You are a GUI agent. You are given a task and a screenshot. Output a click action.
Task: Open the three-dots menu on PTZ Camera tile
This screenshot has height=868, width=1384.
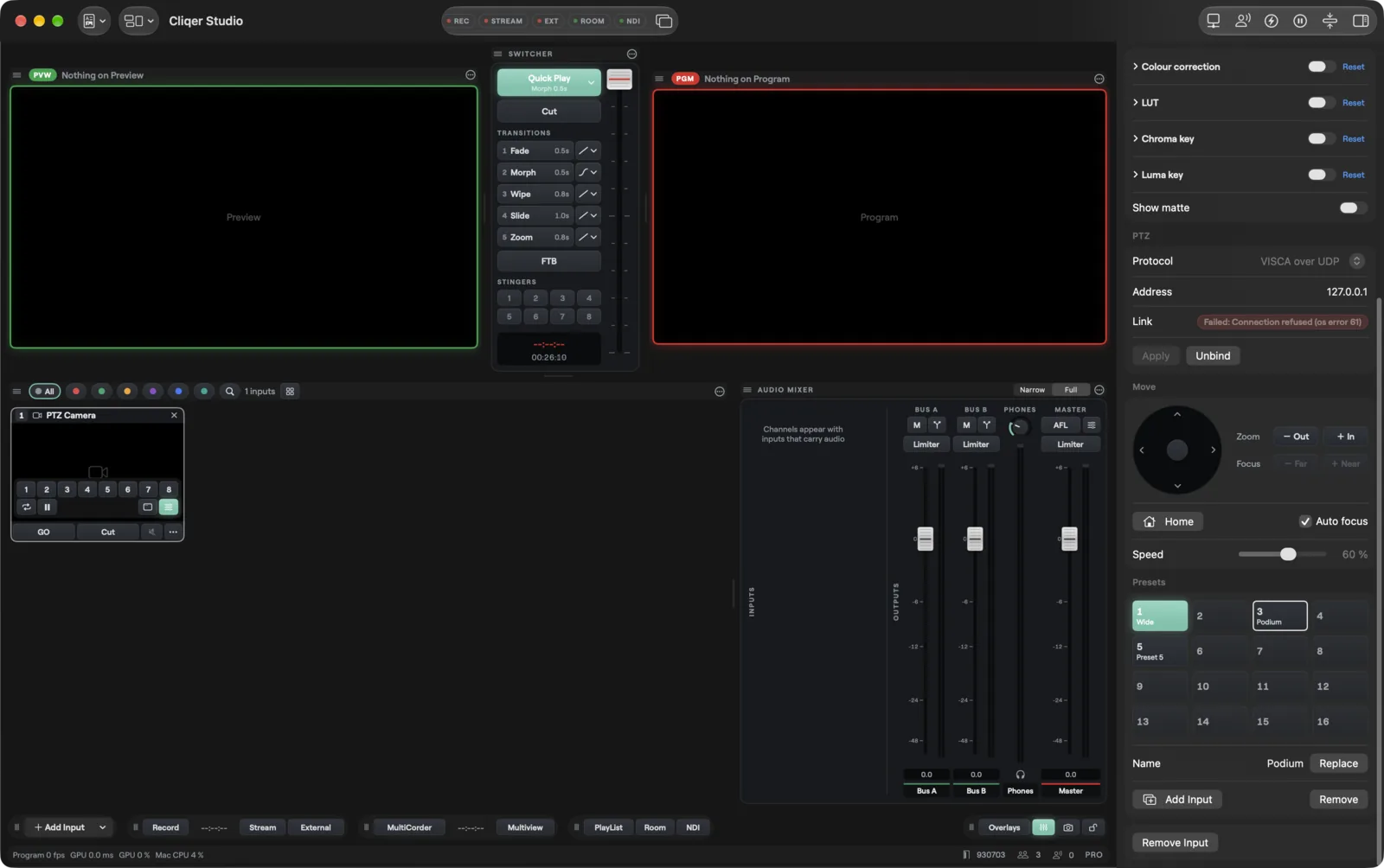click(x=173, y=533)
